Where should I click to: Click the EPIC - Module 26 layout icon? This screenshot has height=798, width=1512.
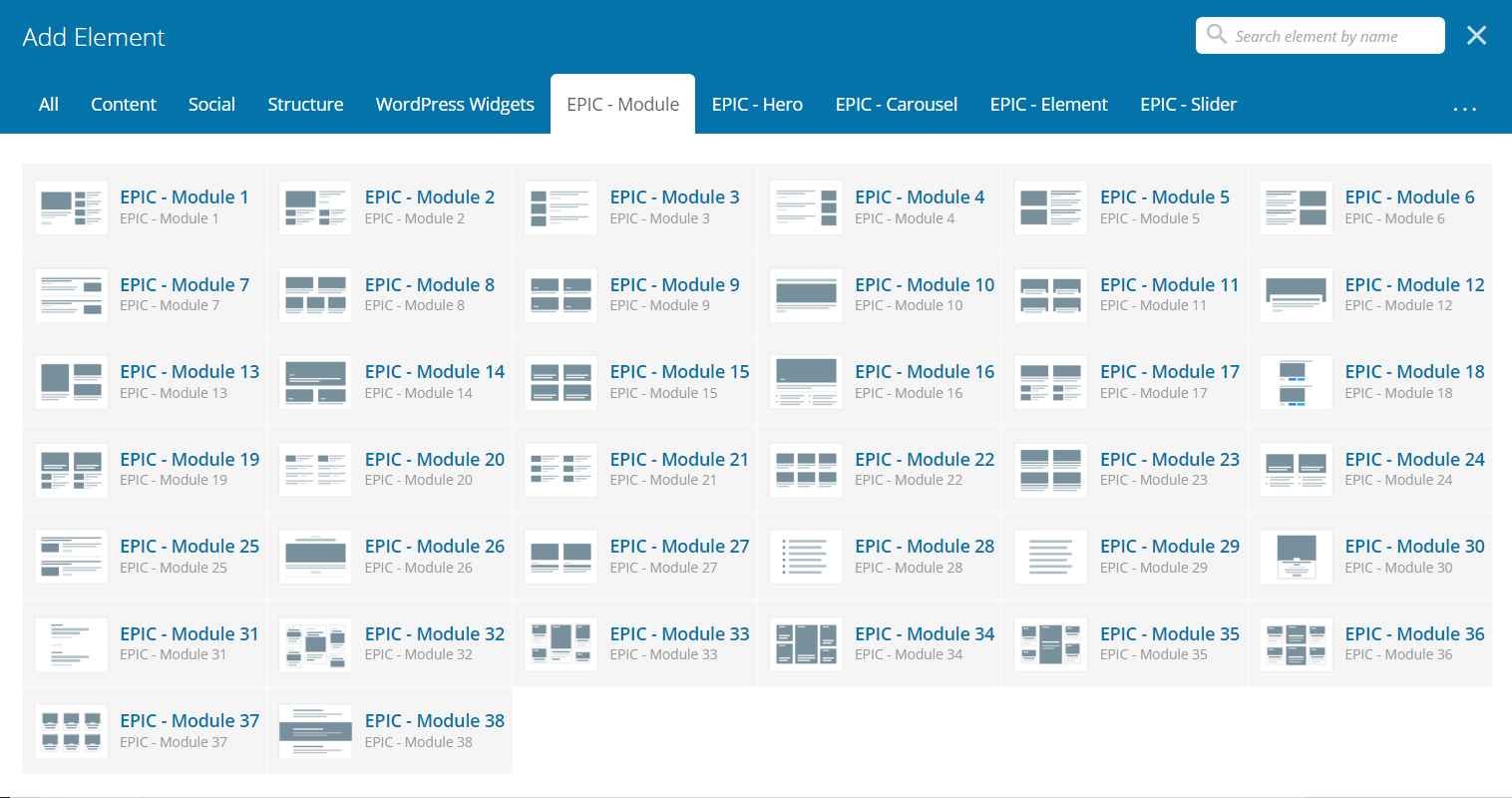click(315, 557)
